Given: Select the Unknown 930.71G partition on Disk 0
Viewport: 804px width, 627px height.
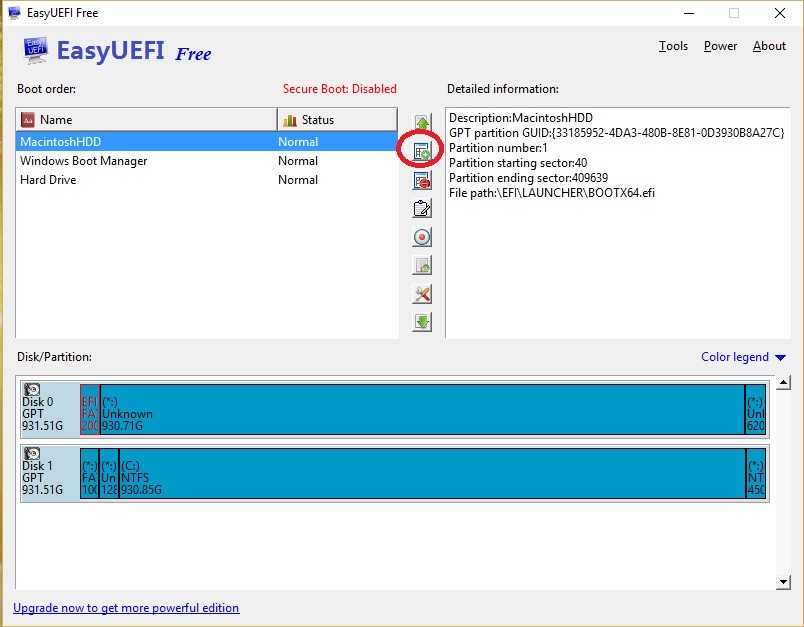Looking at the screenshot, I should click(423, 409).
